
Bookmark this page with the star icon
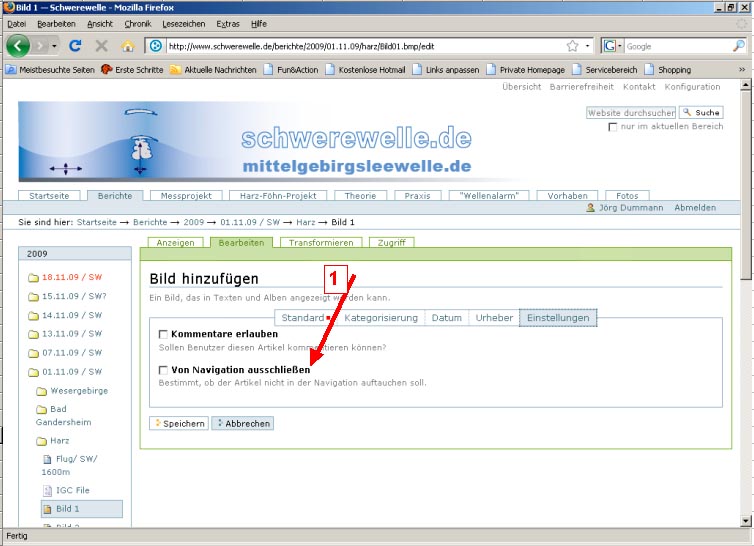click(x=572, y=46)
